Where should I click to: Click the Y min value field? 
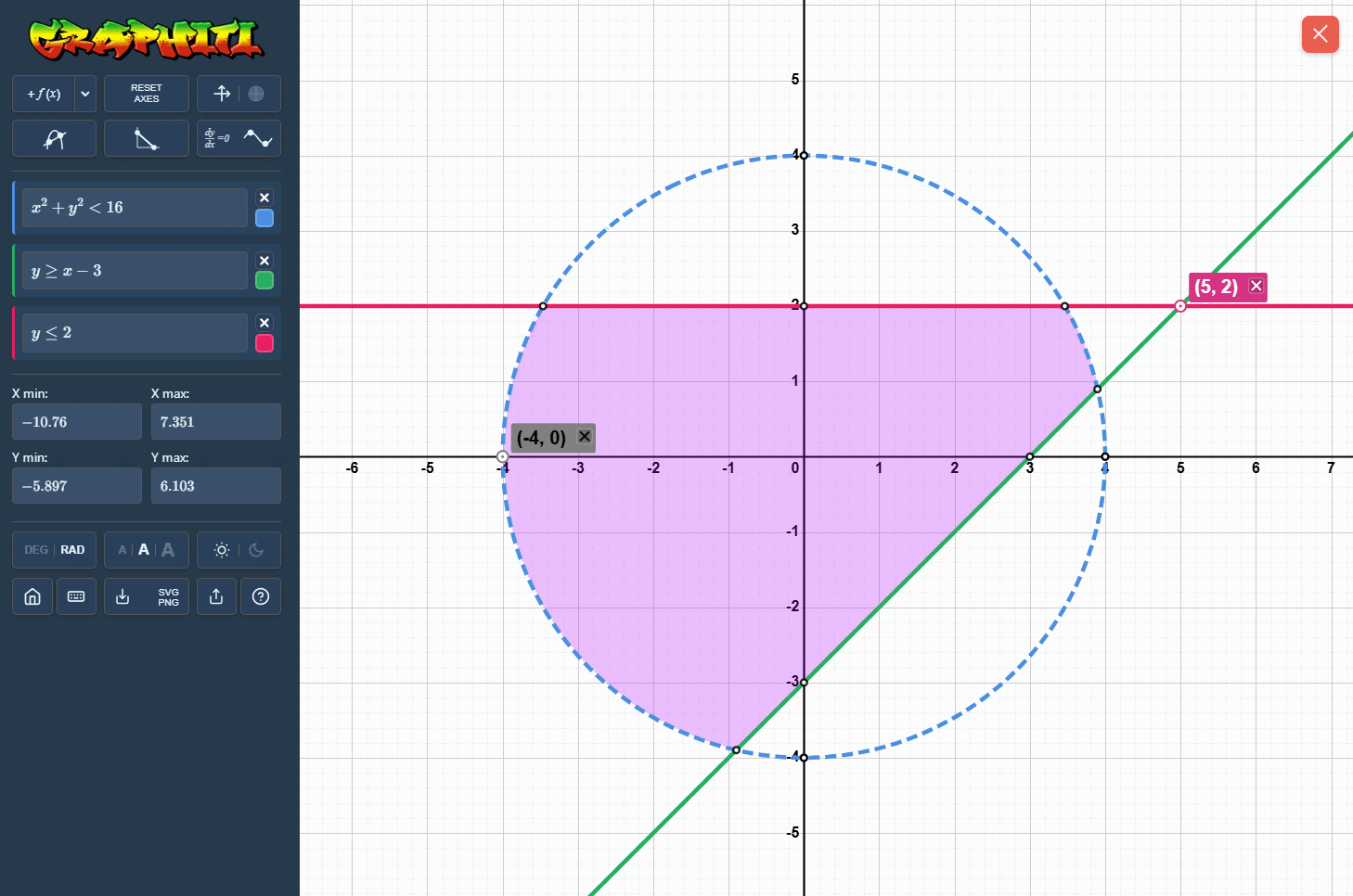click(77, 486)
